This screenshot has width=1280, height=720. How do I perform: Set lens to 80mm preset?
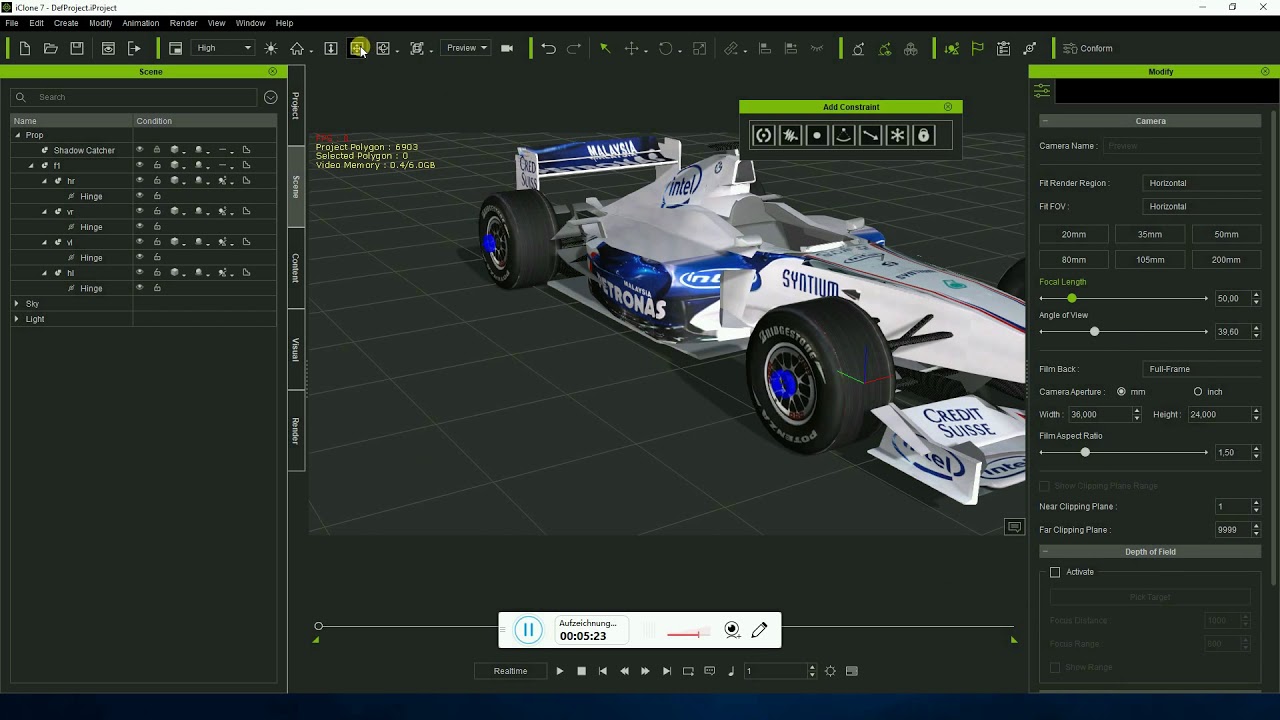click(1074, 259)
